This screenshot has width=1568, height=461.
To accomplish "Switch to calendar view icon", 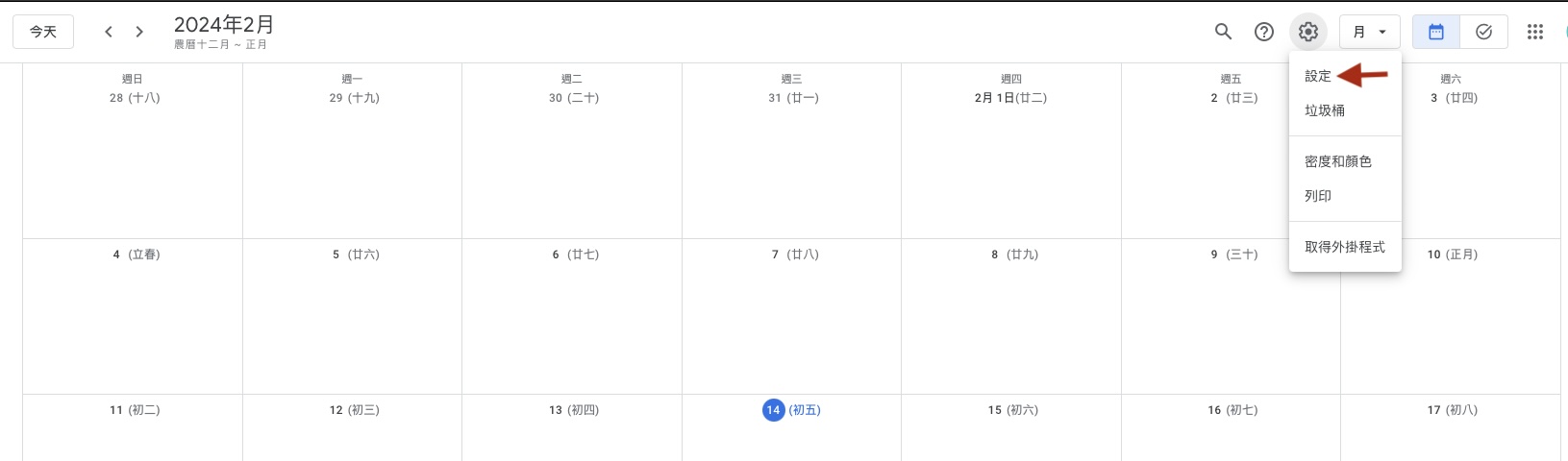I will click(x=1435, y=32).
